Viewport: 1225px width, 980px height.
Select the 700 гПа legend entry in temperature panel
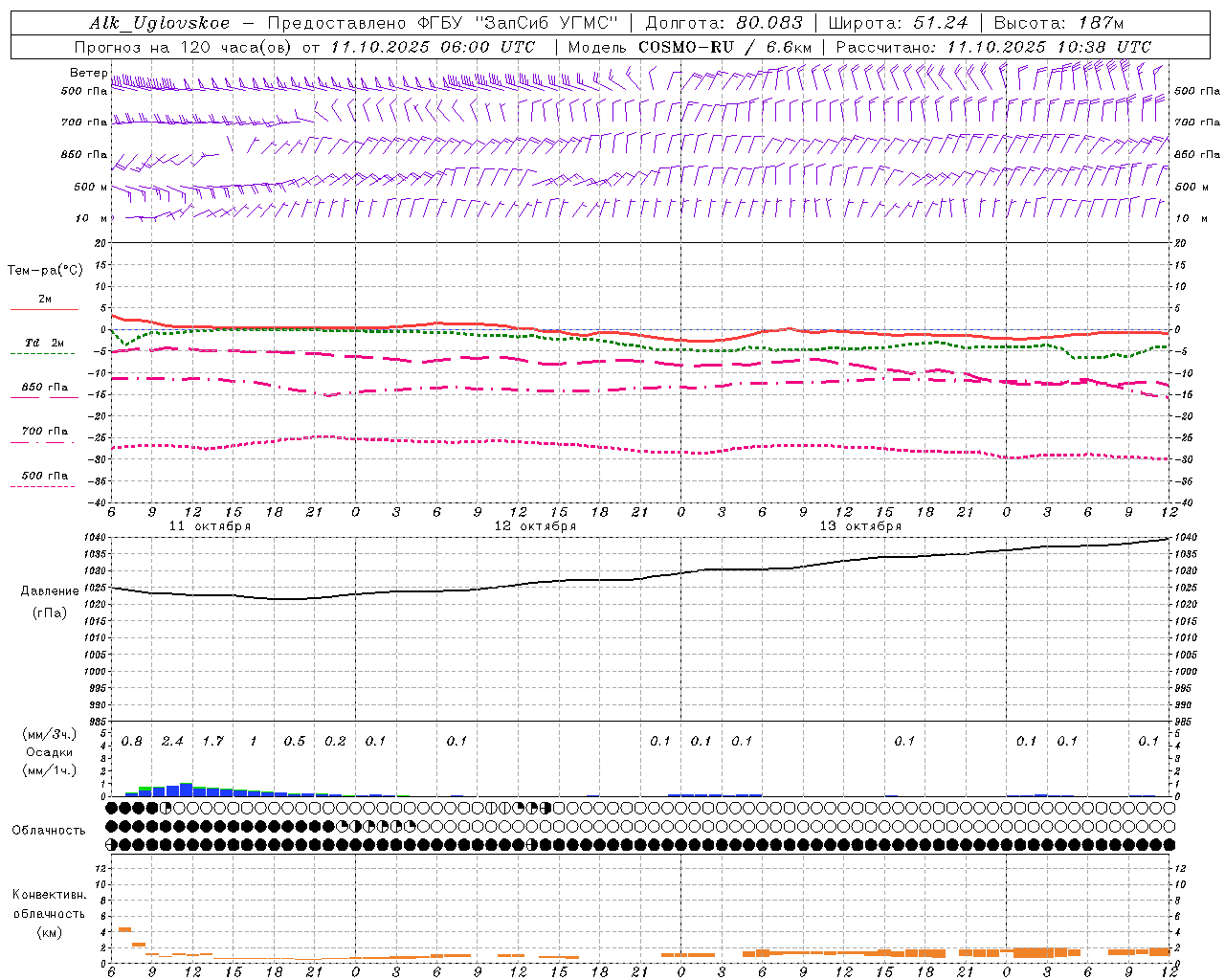pyautogui.click(x=45, y=432)
